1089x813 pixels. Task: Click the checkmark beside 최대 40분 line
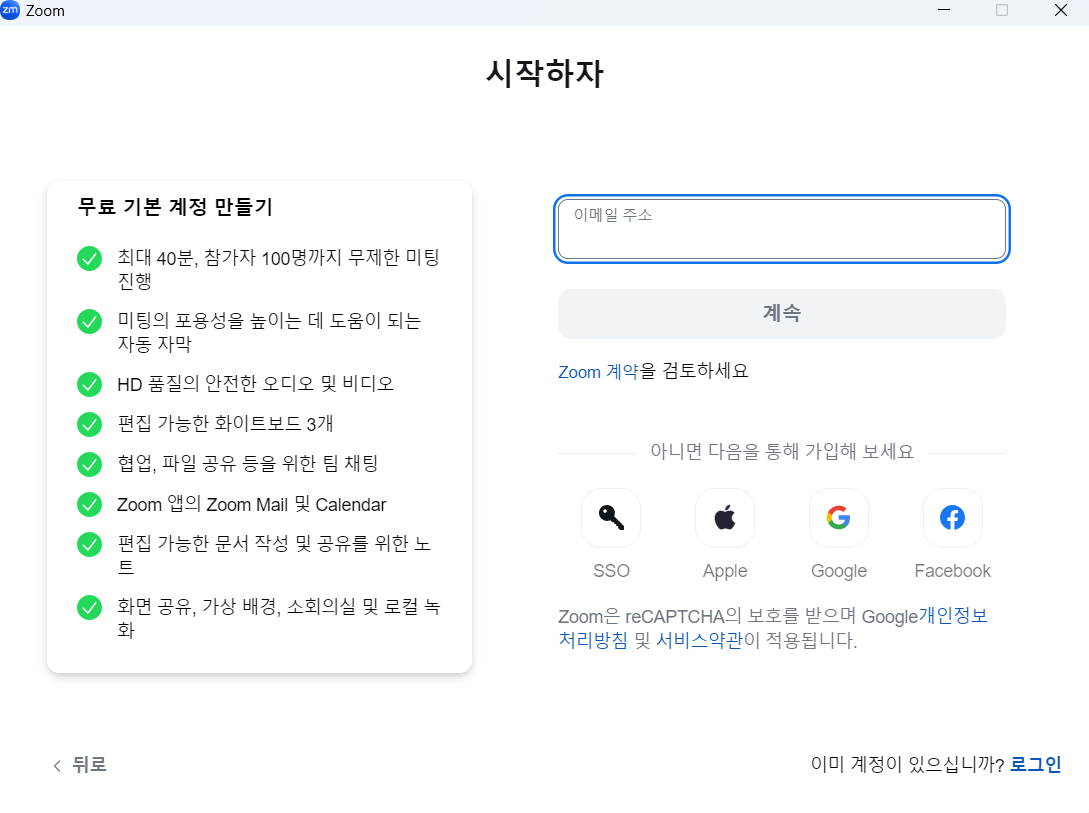click(90, 258)
